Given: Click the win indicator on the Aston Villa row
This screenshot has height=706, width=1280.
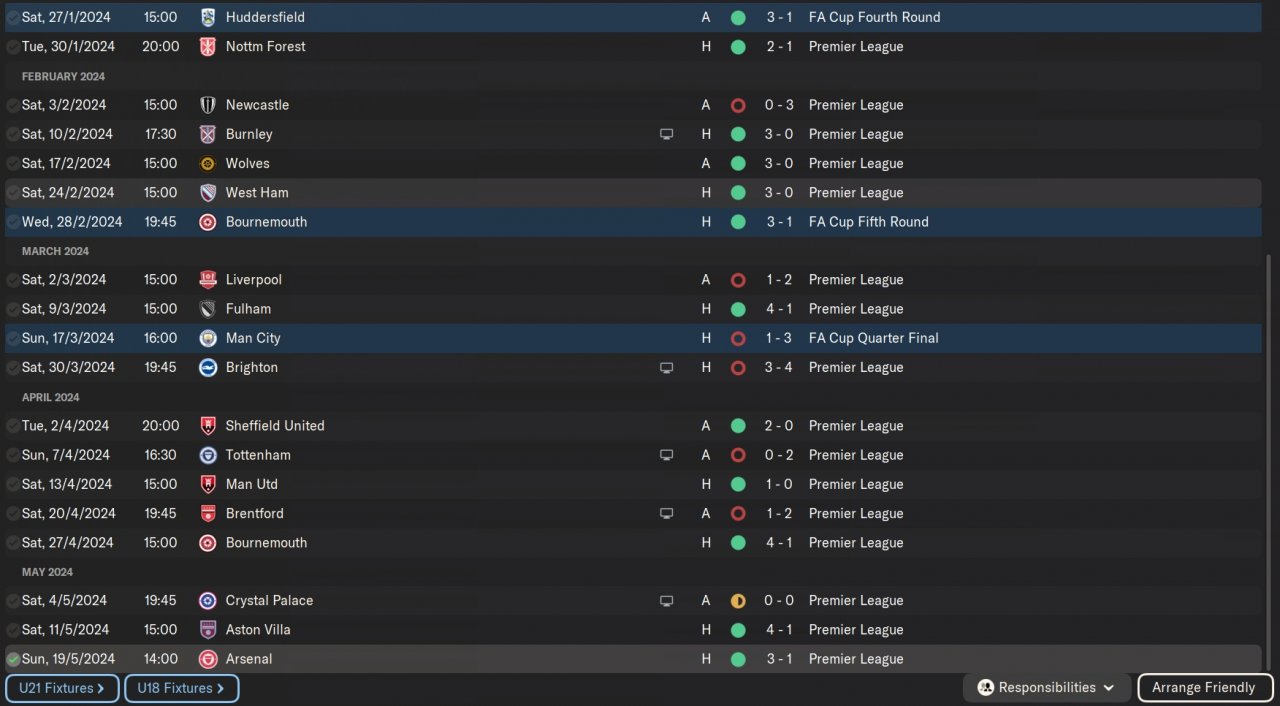Looking at the screenshot, I should [738, 630].
